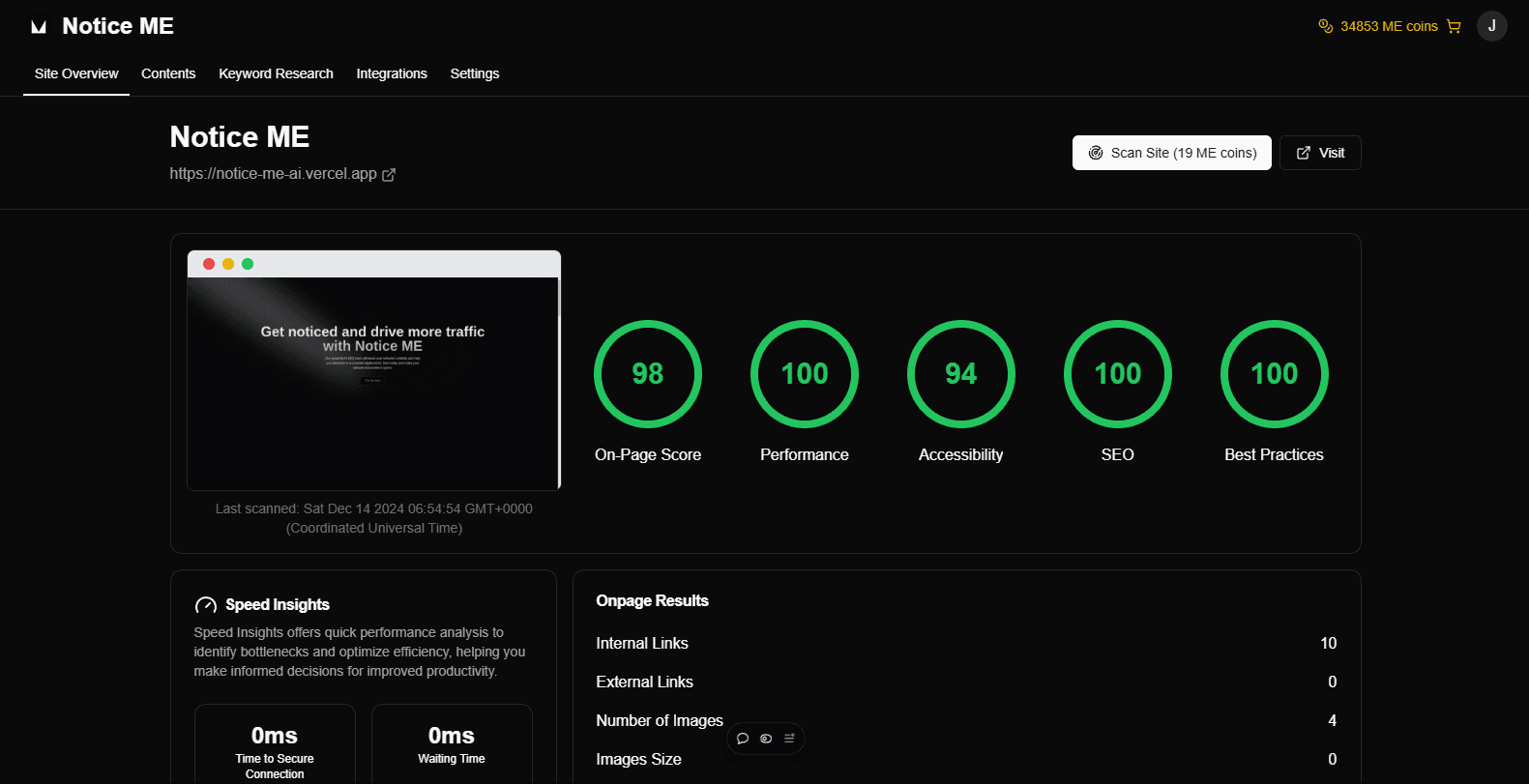Open the J user avatar menu
This screenshot has height=784, width=1529.
1491,26
